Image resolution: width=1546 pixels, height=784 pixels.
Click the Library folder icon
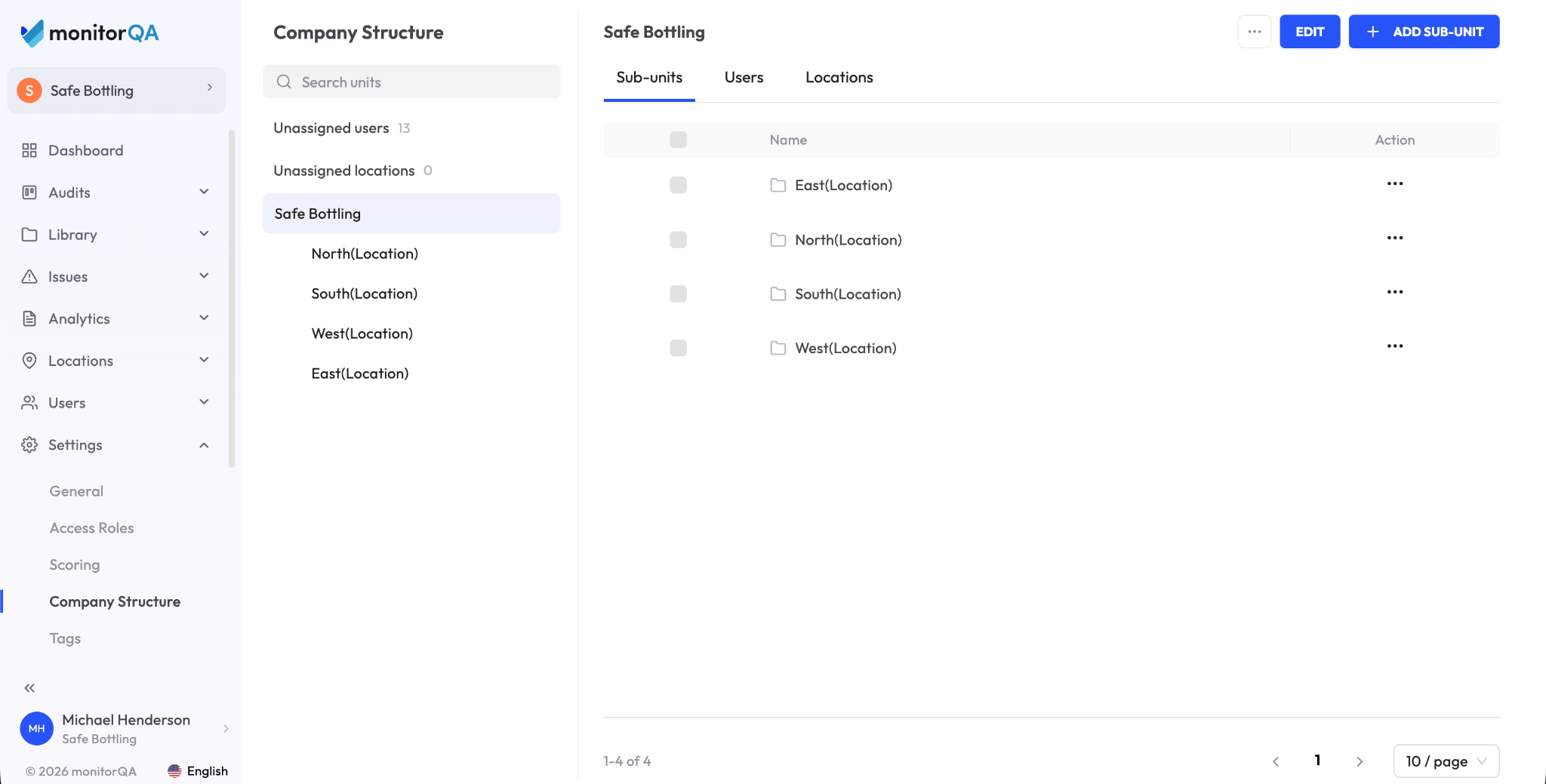point(29,235)
